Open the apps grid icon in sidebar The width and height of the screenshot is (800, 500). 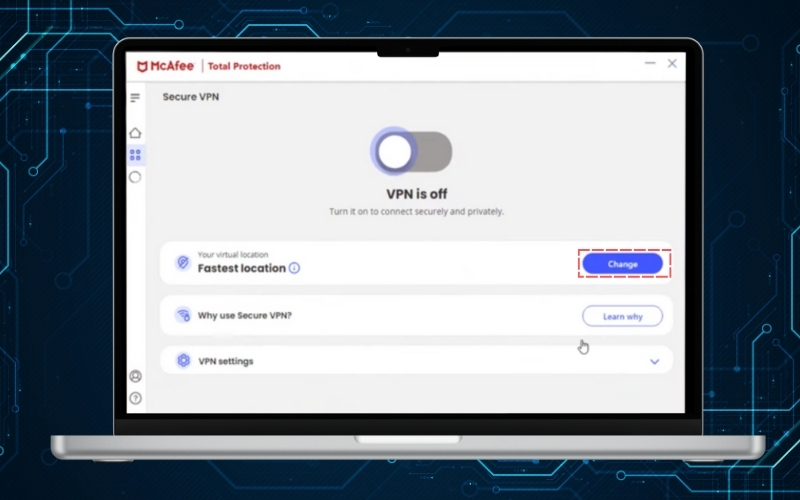click(x=135, y=155)
